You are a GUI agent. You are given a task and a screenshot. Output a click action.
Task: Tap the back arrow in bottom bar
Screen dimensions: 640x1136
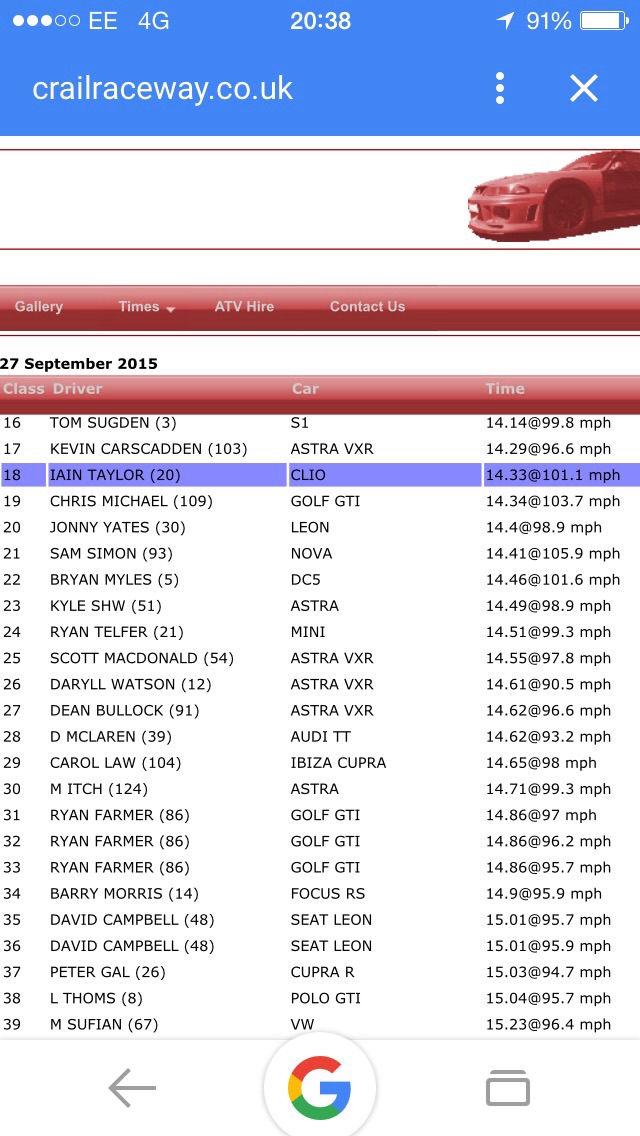pyautogui.click(x=132, y=1088)
